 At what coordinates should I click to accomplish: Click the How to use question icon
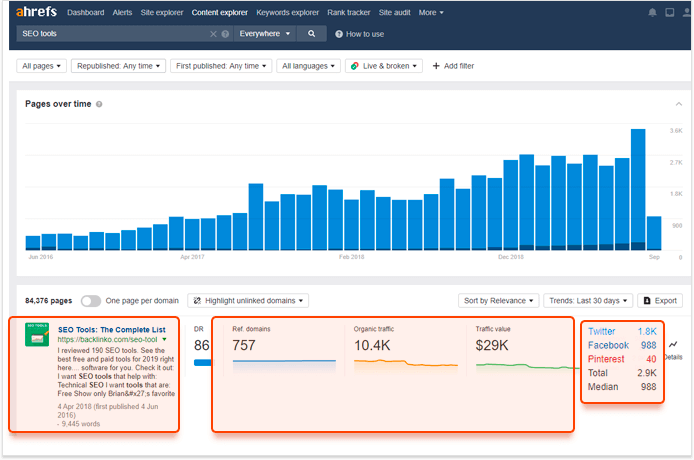[339, 34]
